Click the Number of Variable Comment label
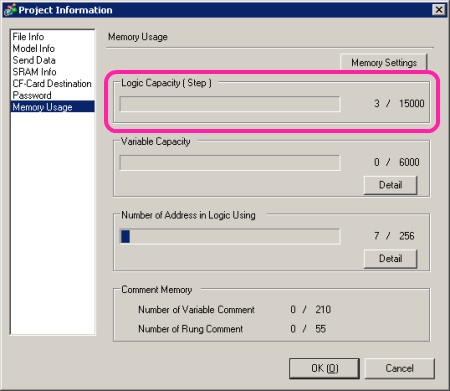The image size is (450, 391). (196, 310)
